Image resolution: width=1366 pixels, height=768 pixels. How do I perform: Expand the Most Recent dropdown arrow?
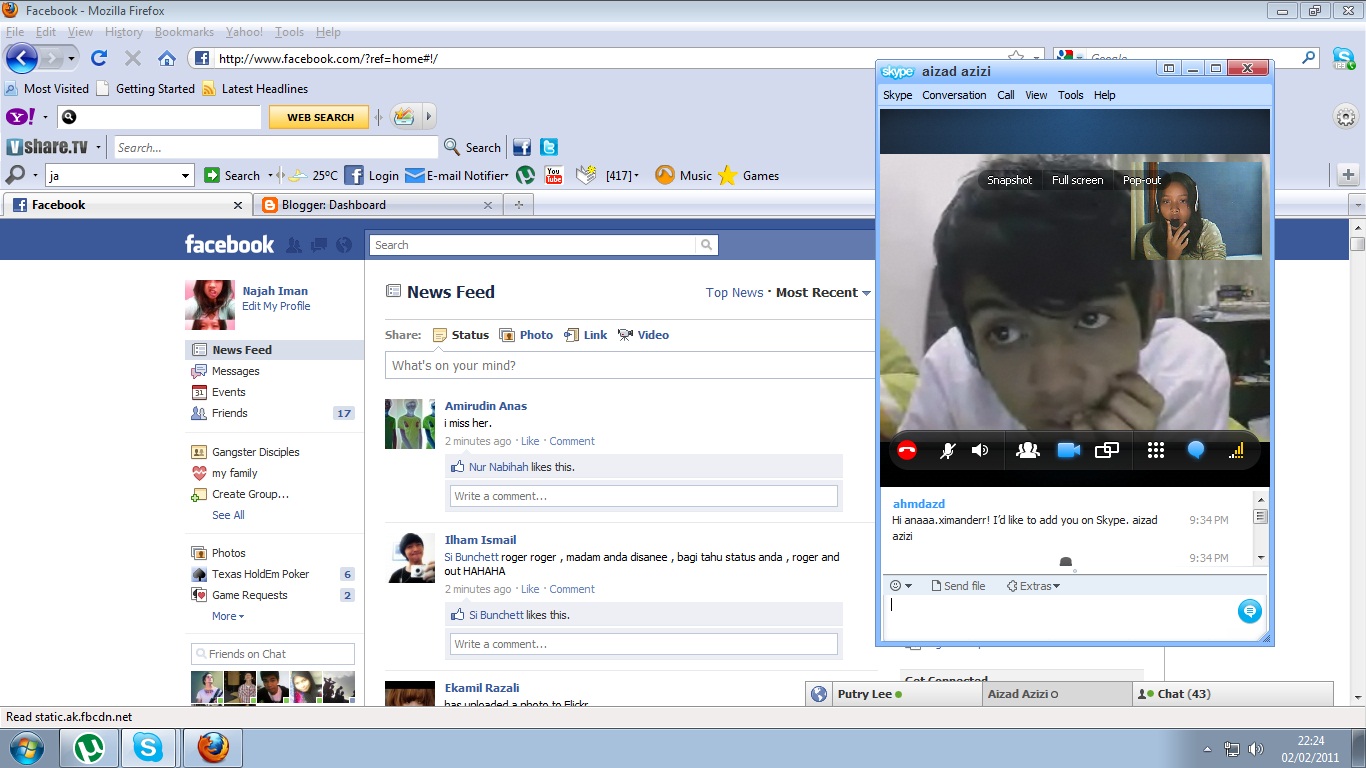(866, 293)
